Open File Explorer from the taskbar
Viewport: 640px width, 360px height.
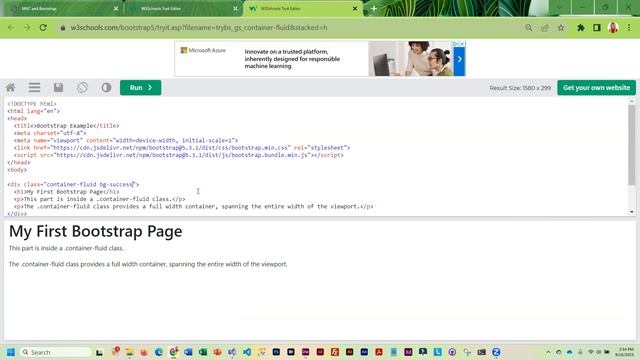(x=129, y=352)
